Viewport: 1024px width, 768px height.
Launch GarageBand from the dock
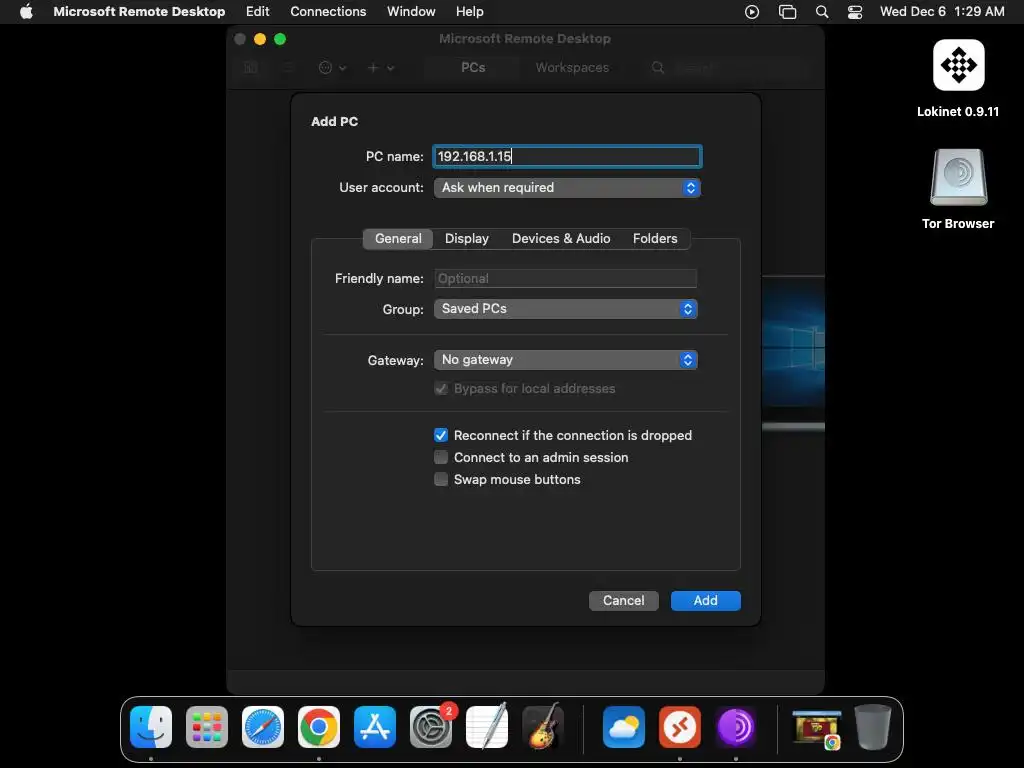(543, 727)
